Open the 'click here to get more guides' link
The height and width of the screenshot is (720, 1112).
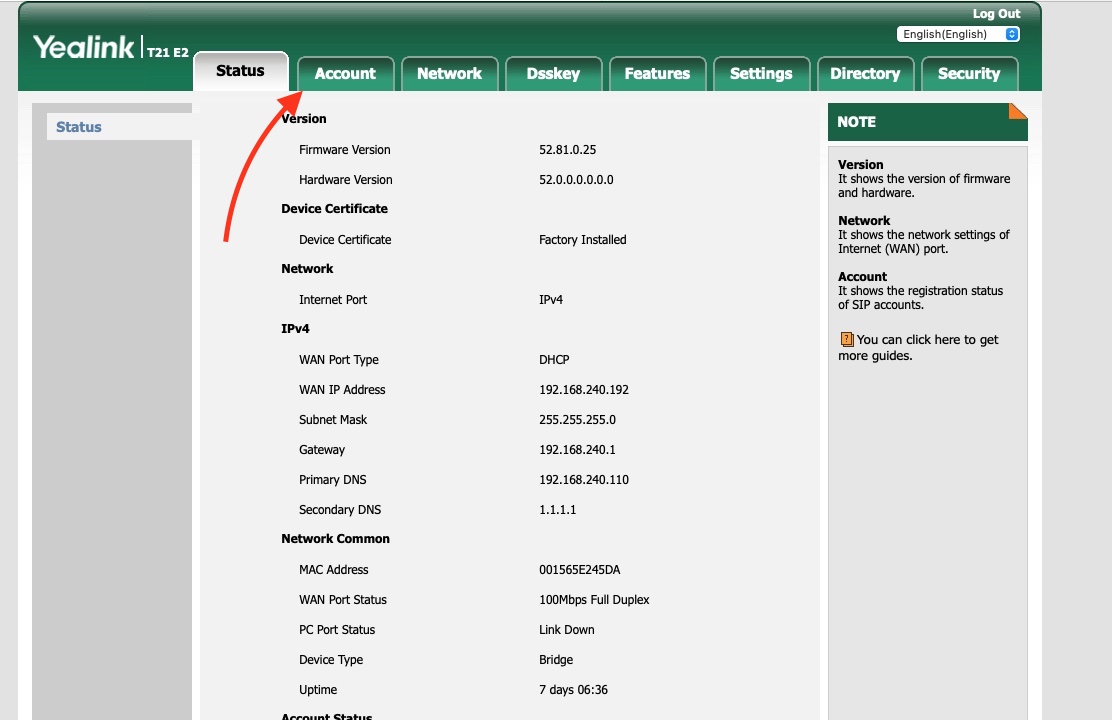[918, 348]
